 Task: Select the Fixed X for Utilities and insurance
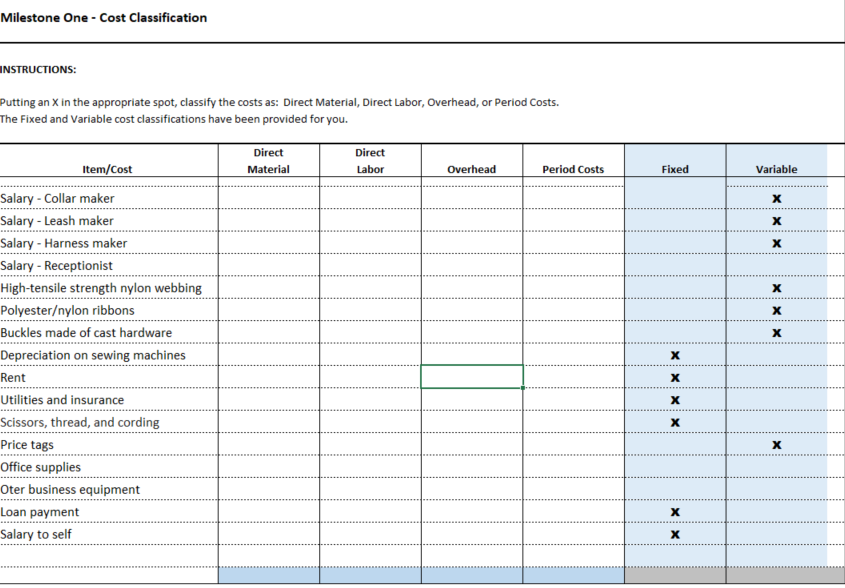pyautogui.click(x=675, y=399)
